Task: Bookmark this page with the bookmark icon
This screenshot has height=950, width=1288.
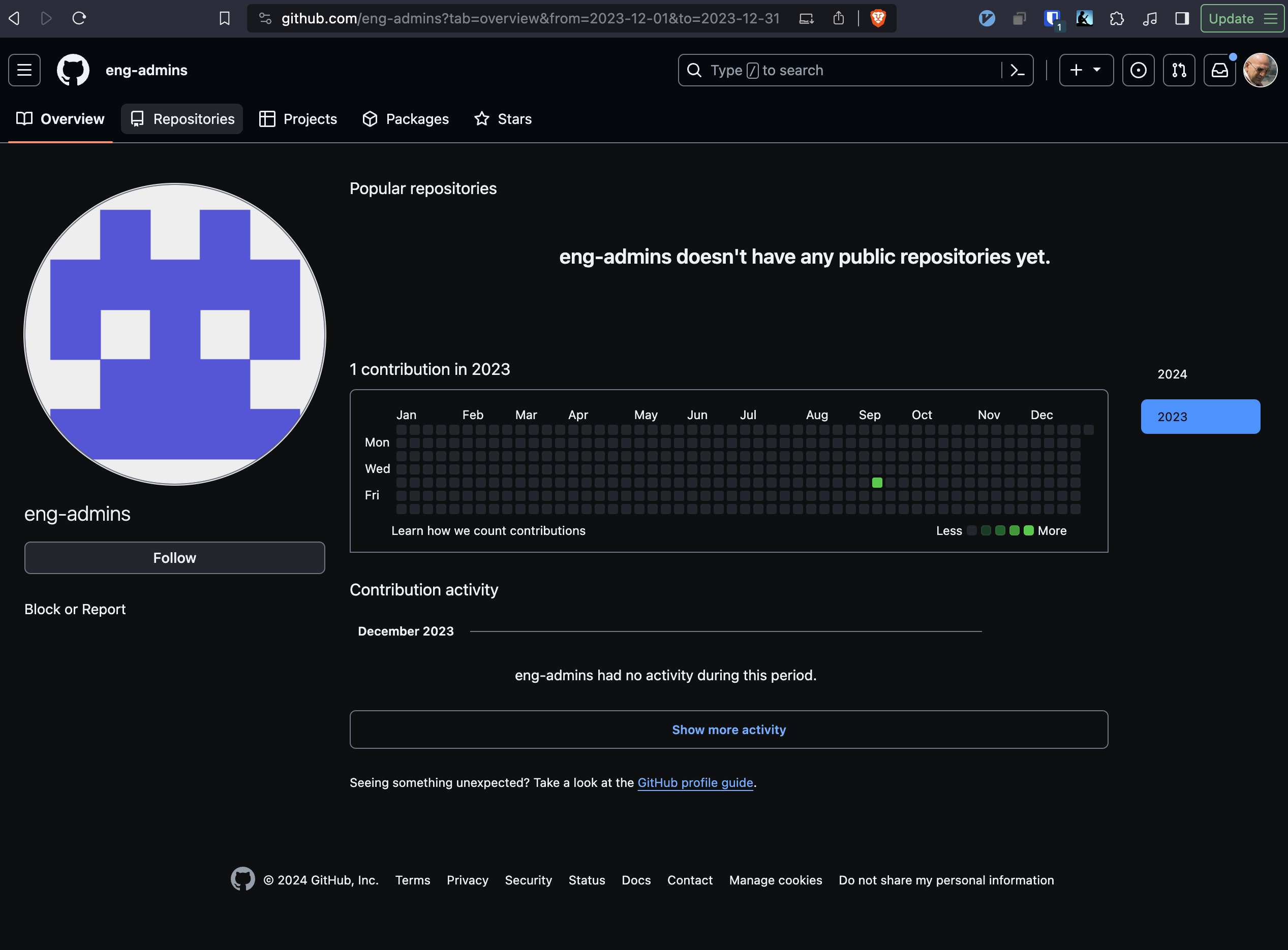Action: [x=224, y=18]
